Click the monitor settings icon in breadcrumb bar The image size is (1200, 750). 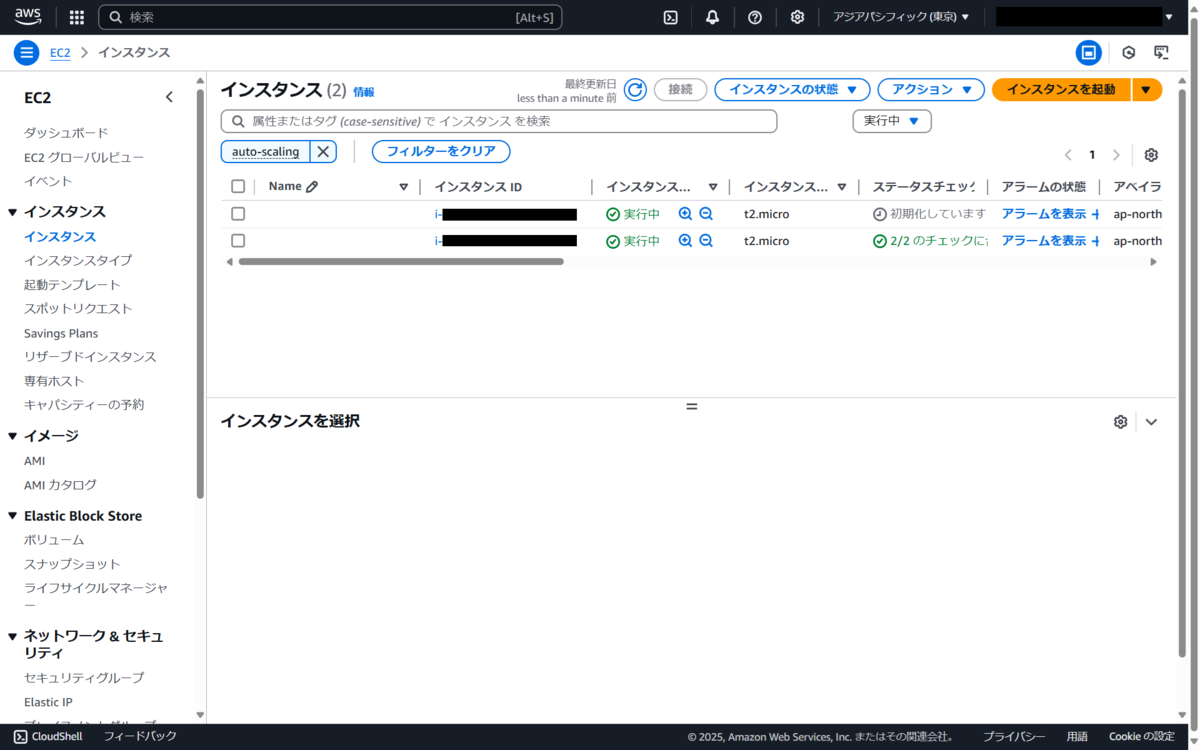click(1161, 53)
